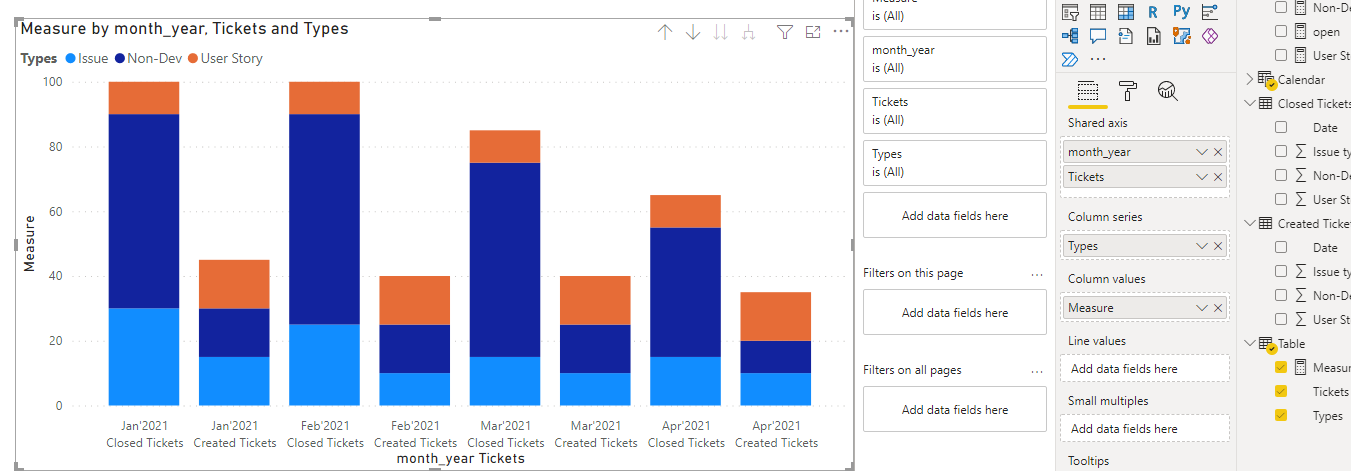The height and width of the screenshot is (471, 1351).
Task: Select the Paginated report visual
Action: 1153,37
